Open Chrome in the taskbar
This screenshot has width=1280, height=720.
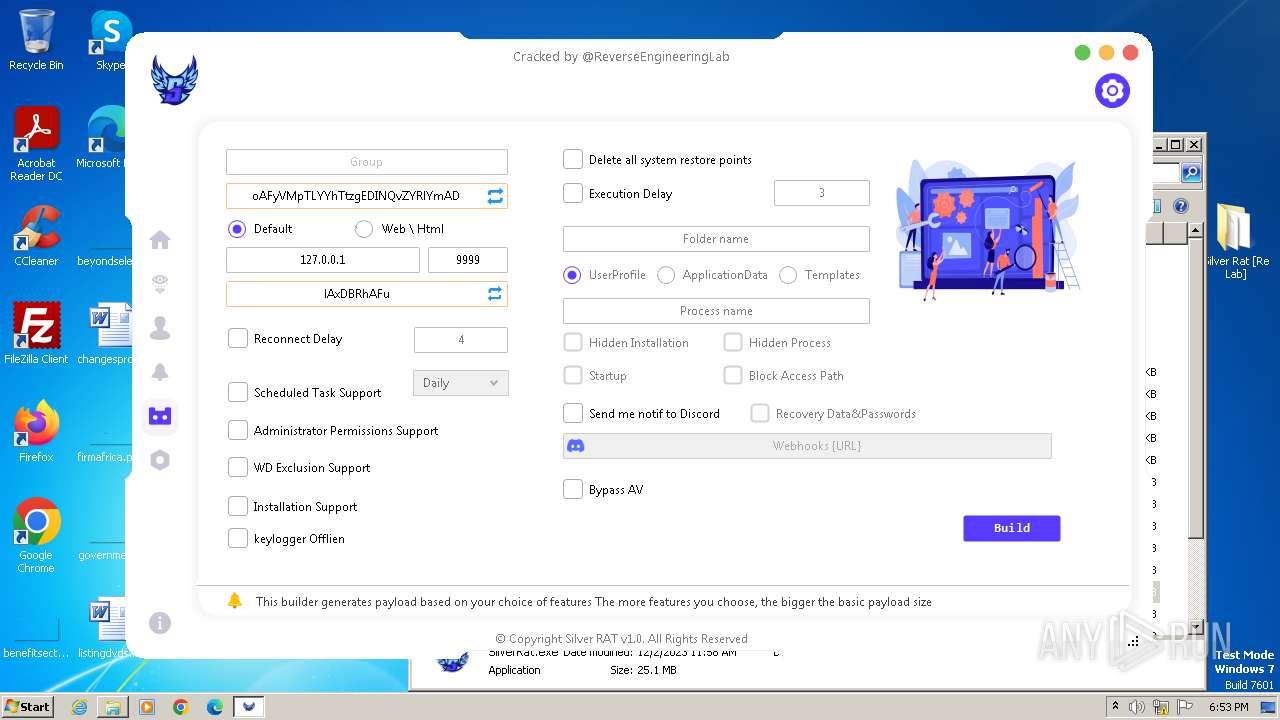point(180,707)
